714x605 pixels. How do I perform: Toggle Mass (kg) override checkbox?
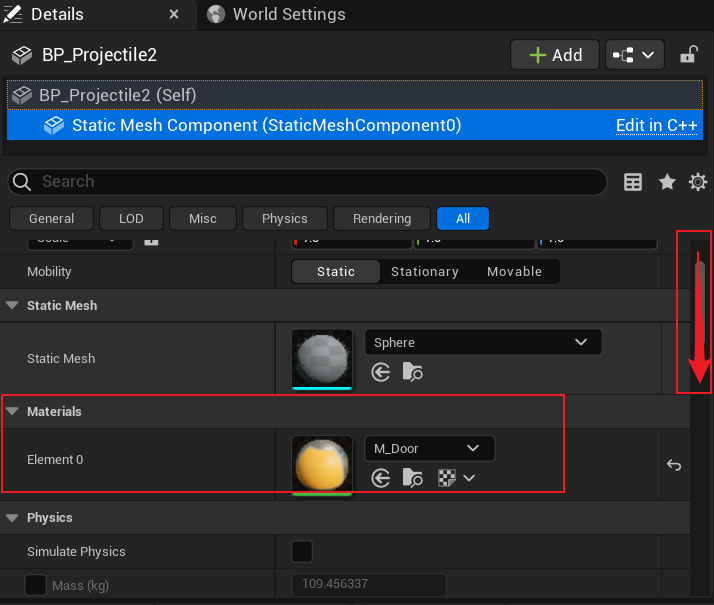(x=36, y=585)
